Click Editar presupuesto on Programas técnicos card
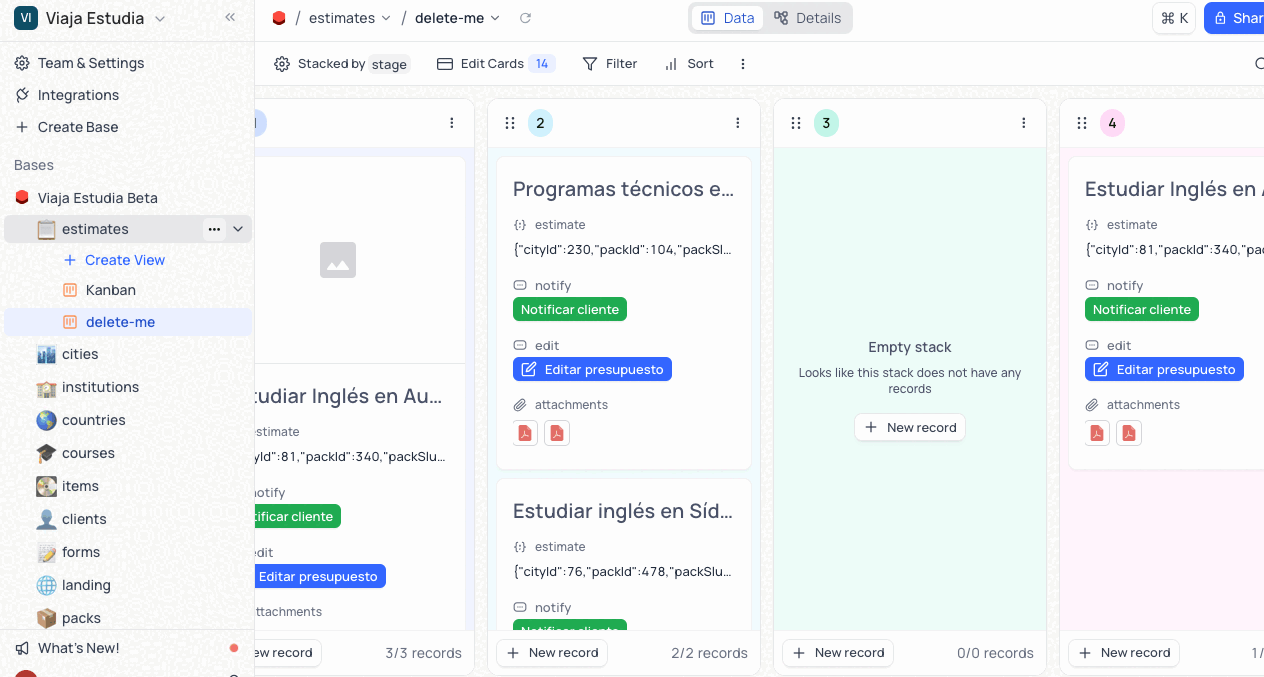 click(593, 369)
